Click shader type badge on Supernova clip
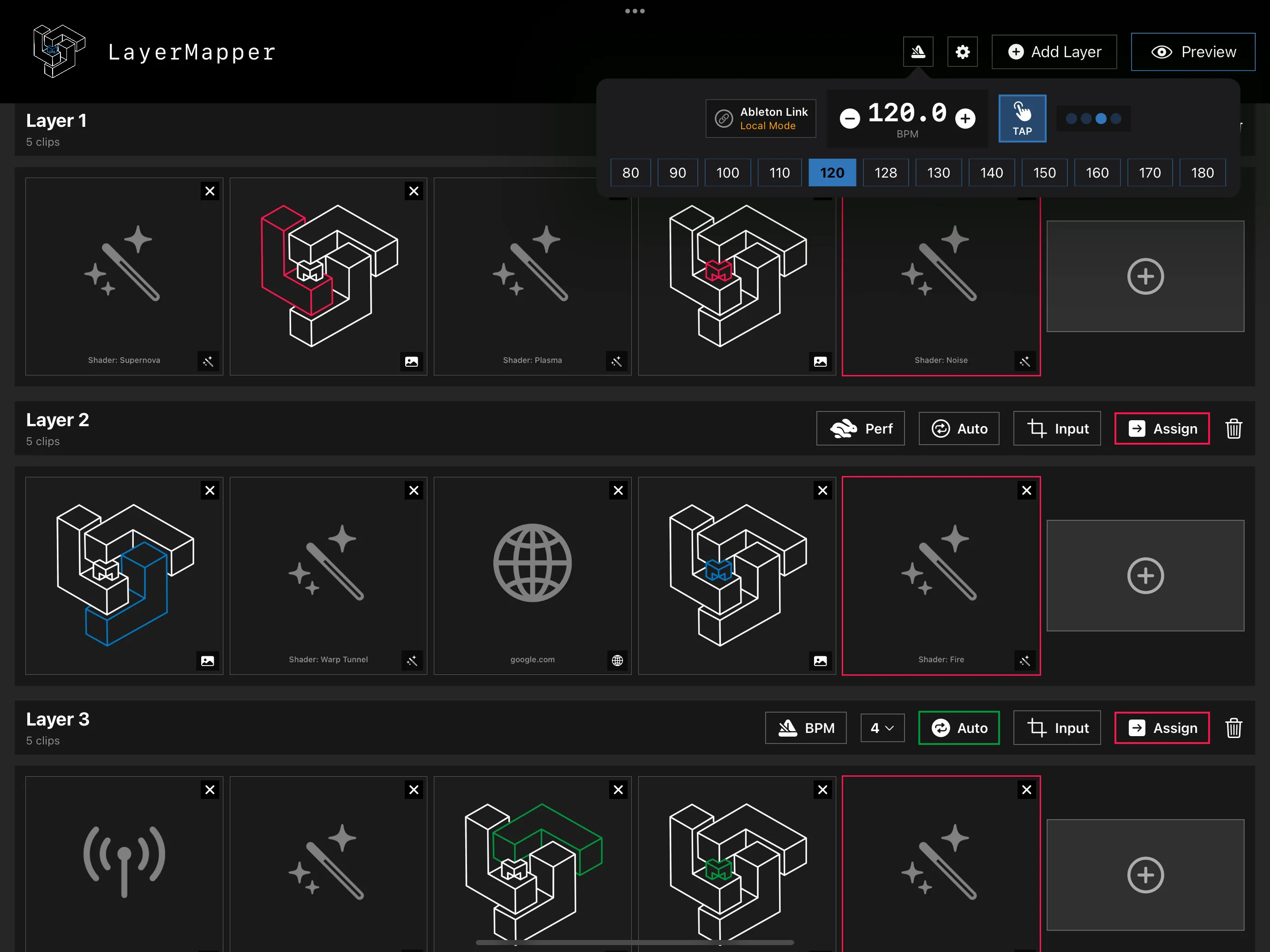 point(208,362)
